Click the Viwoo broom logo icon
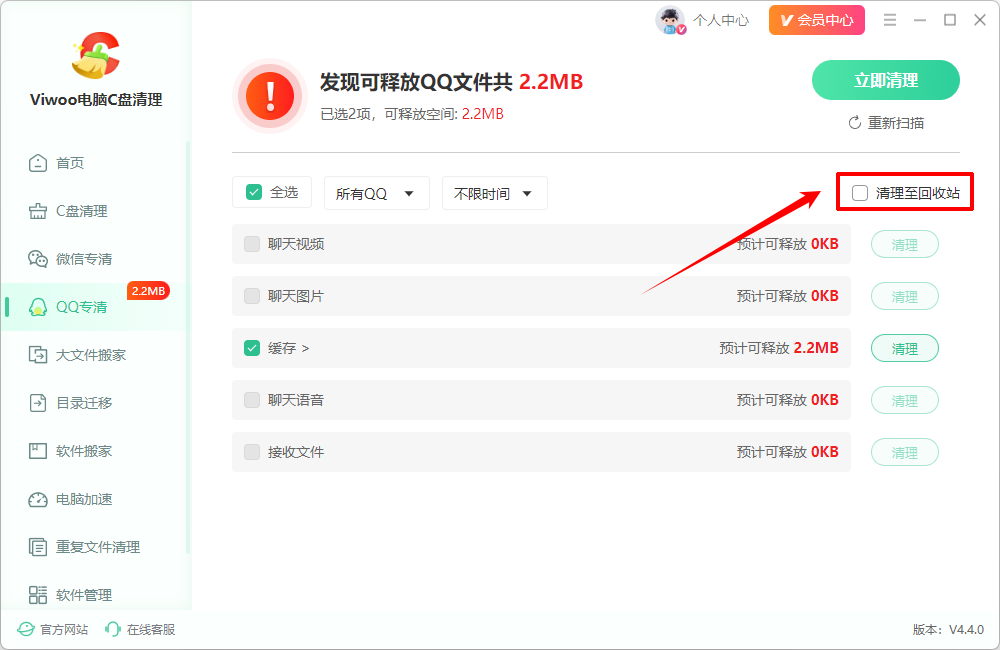Image resolution: width=1000 pixels, height=650 pixels. [x=96, y=55]
